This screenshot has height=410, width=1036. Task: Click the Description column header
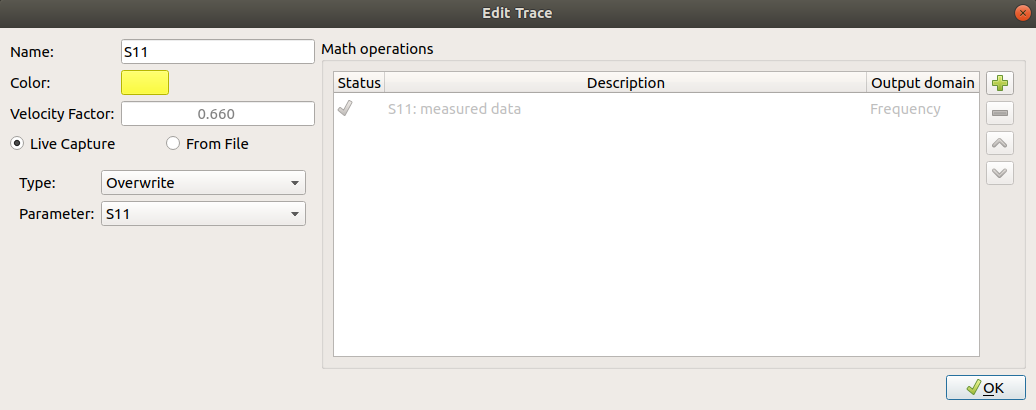(626, 83)
